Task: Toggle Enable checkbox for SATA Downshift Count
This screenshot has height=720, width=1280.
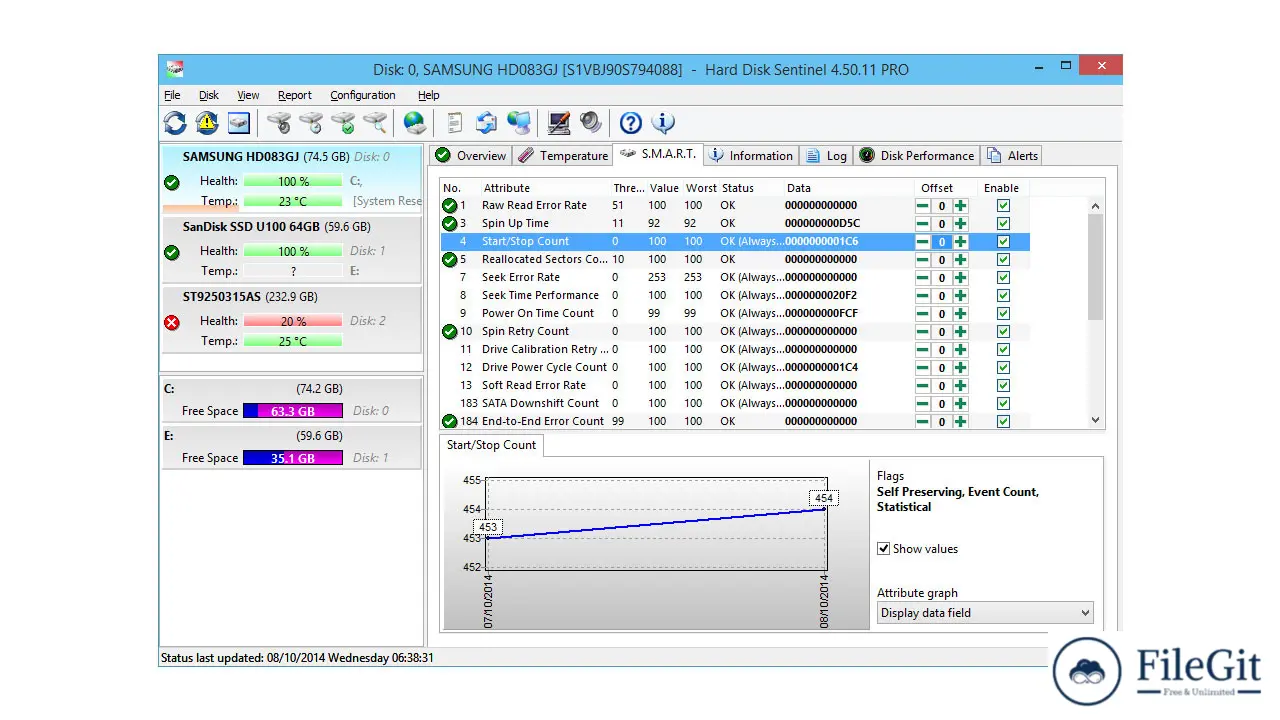Action: tap(1003, 404)
